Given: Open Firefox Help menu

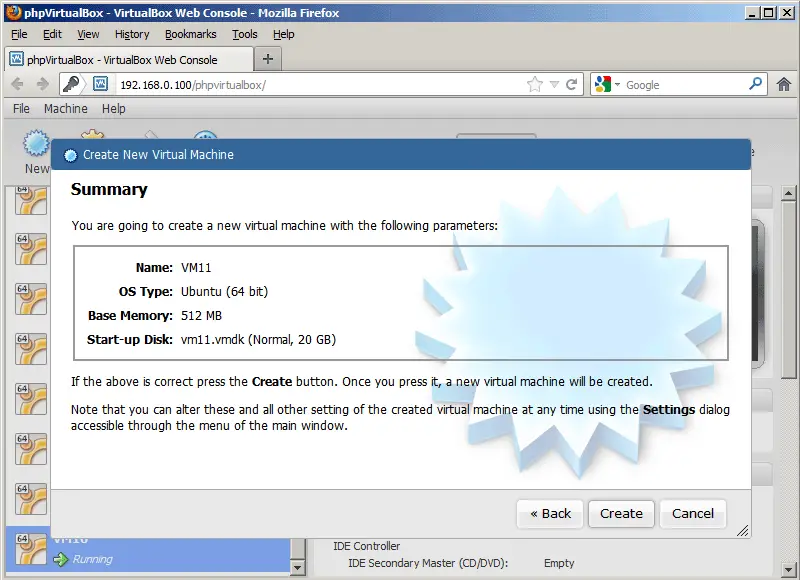Looking at the screenshot, I should pos(284,34).
